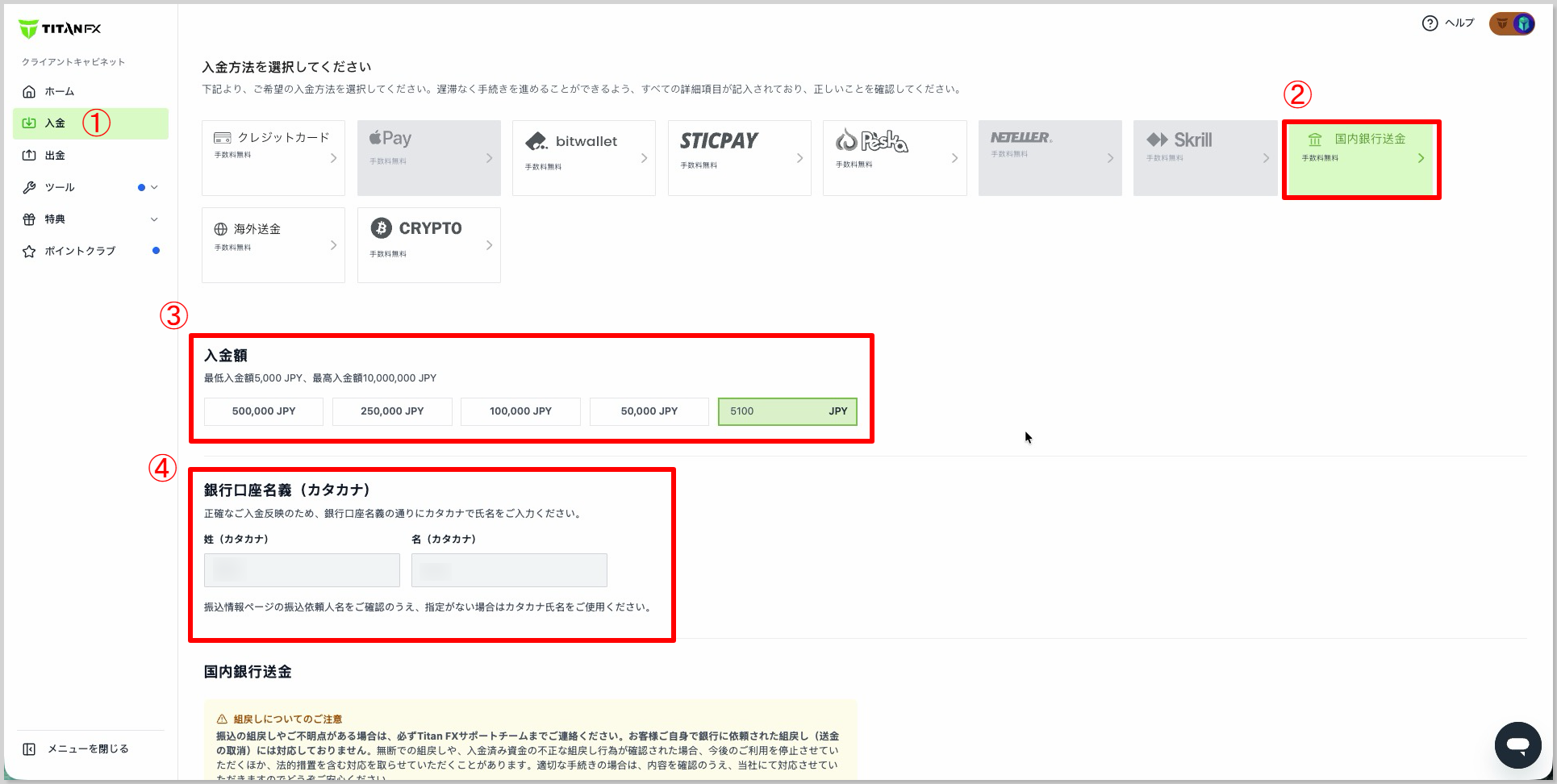Image resolution: width=1557 pixels, height=784 pixels.
Task: Click the custom amount field showing 5100
Action: click(x=787, y=411)
